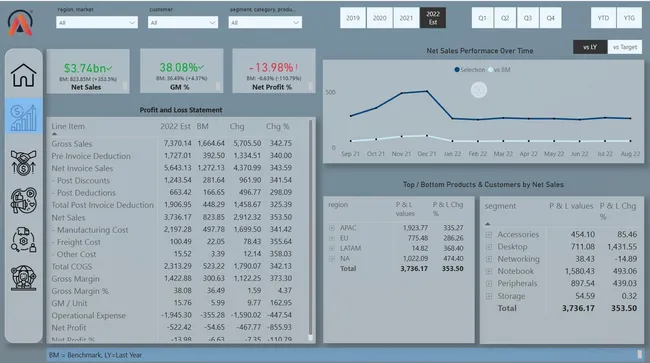Viewport: 650px width, 363px height.
Task: Select fiscal year 2021
Action: click(406, 18)
